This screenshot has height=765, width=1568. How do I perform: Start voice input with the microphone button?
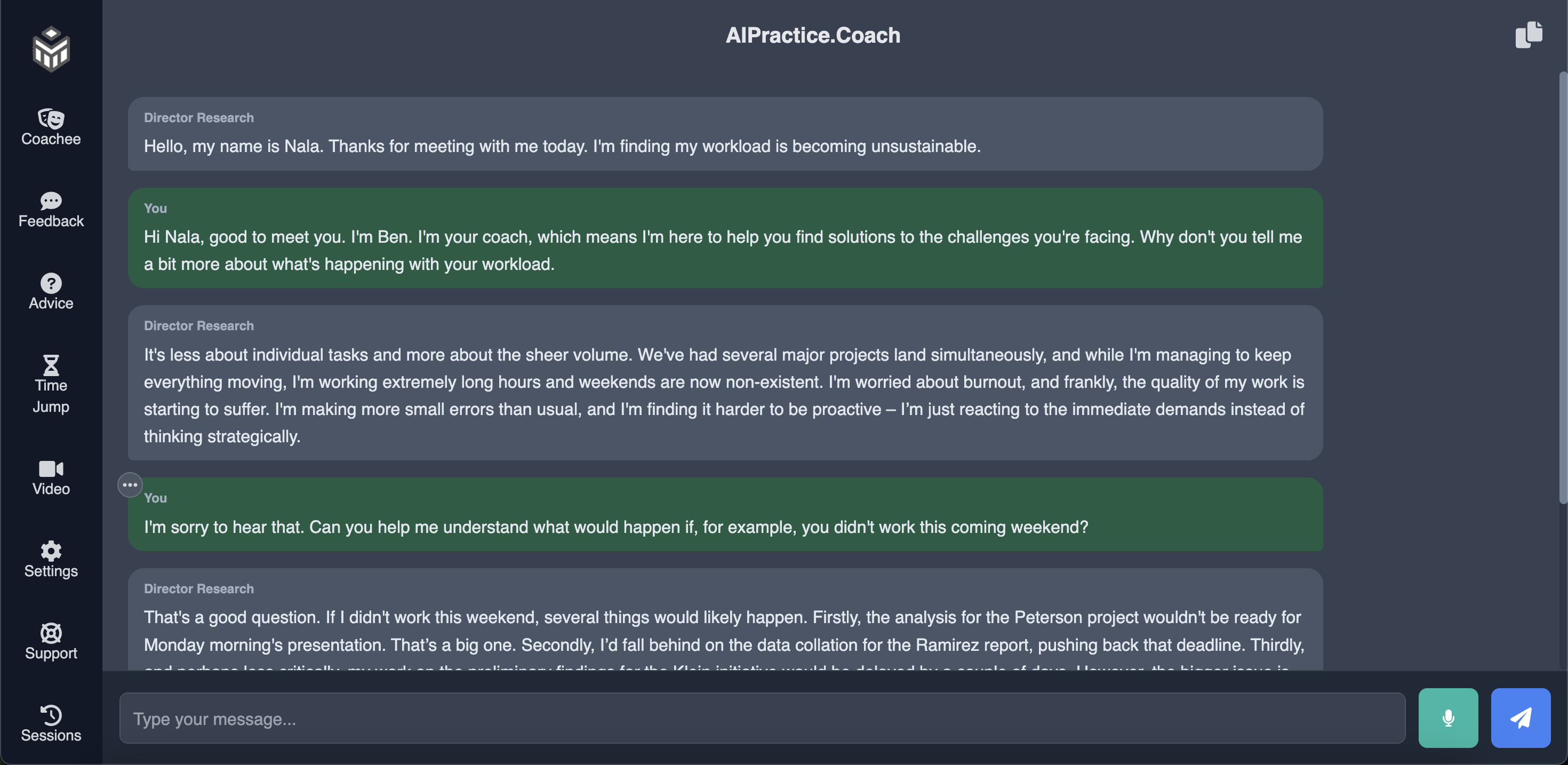[x=1448, y=718]
